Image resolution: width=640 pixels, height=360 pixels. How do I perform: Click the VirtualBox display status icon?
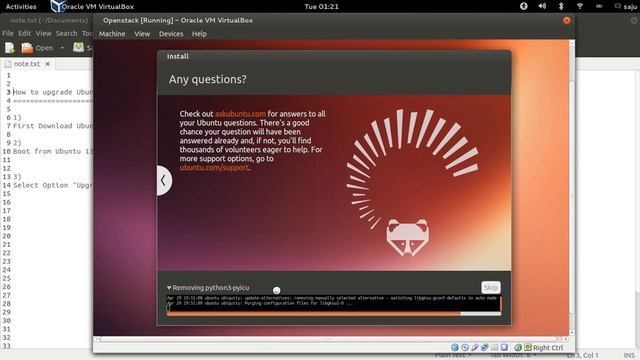tap(504, 347)
